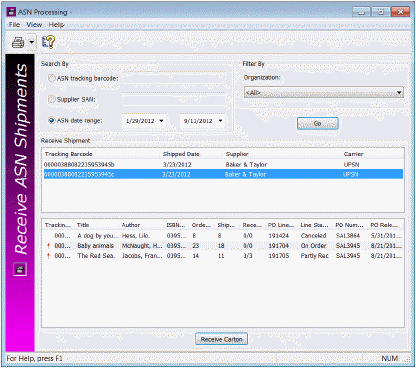Screen dimensions: 416x368
Task: Click the Receive Carton button
Action: point(221,339)
